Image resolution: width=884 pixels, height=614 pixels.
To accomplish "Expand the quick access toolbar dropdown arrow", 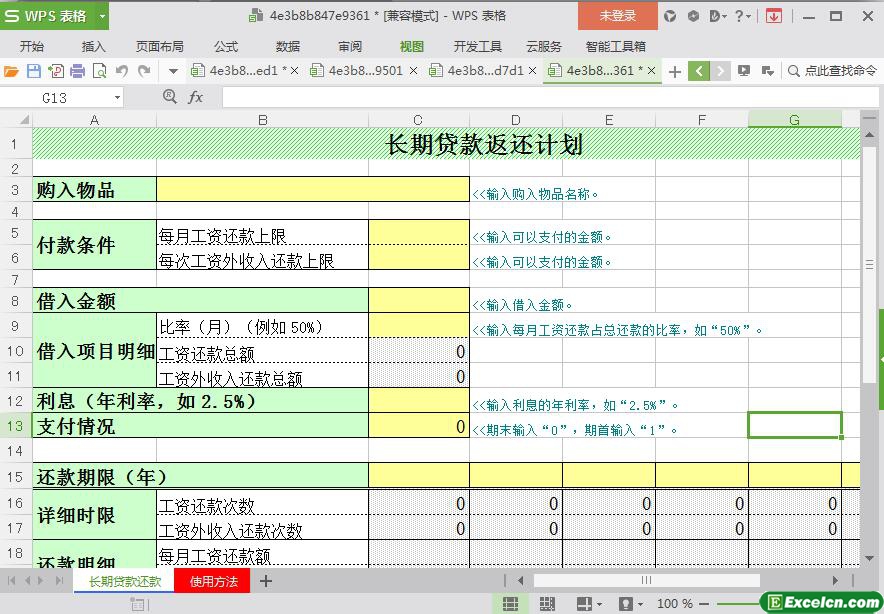I will pyautogui.click(x=173, y=71).
